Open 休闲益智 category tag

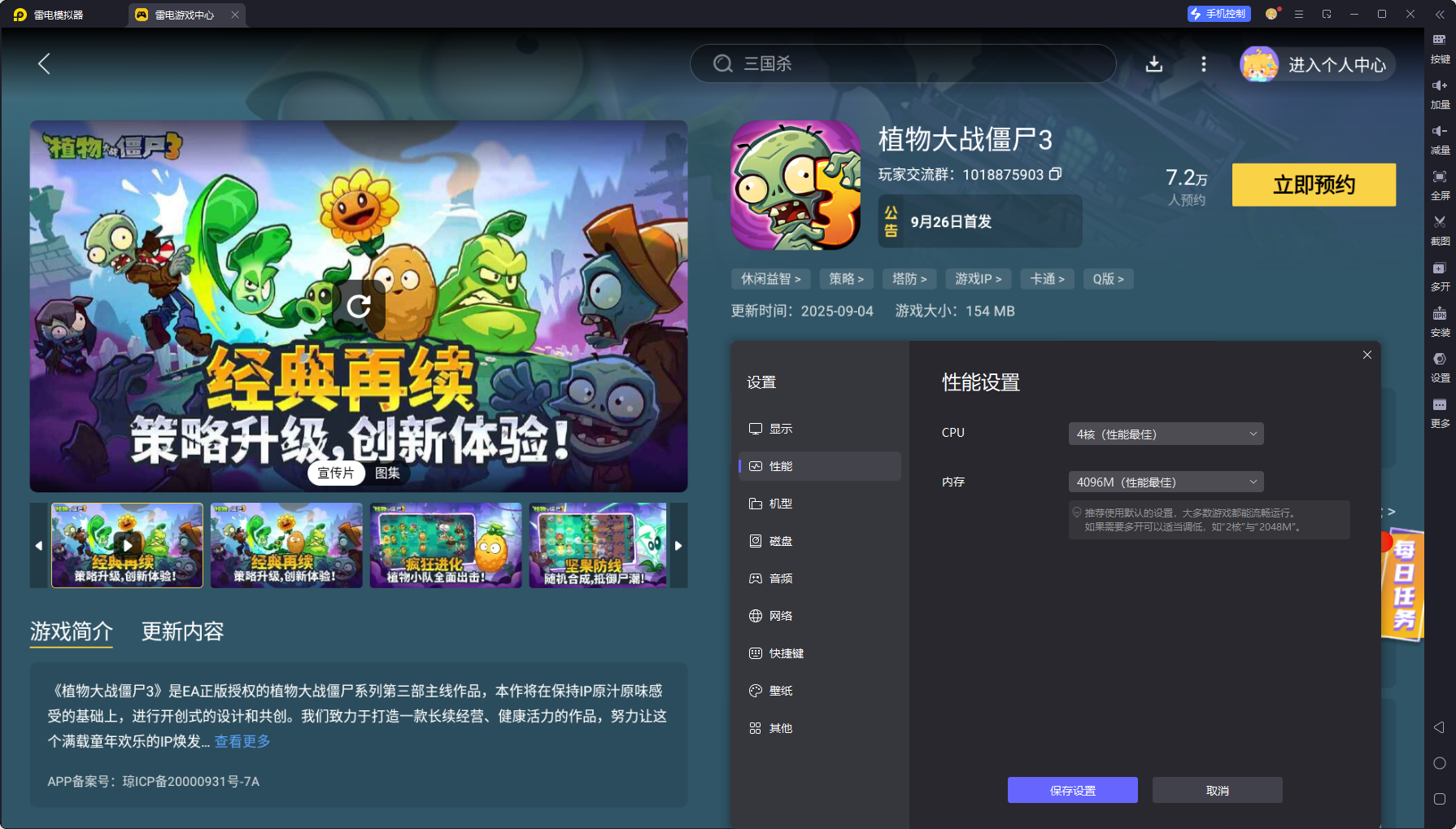pyautogui.click(x=770, y=279)
